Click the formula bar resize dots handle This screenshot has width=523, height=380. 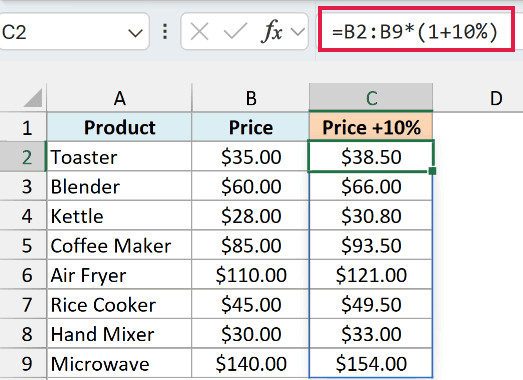pyautogui.click(x=165, y=32)
